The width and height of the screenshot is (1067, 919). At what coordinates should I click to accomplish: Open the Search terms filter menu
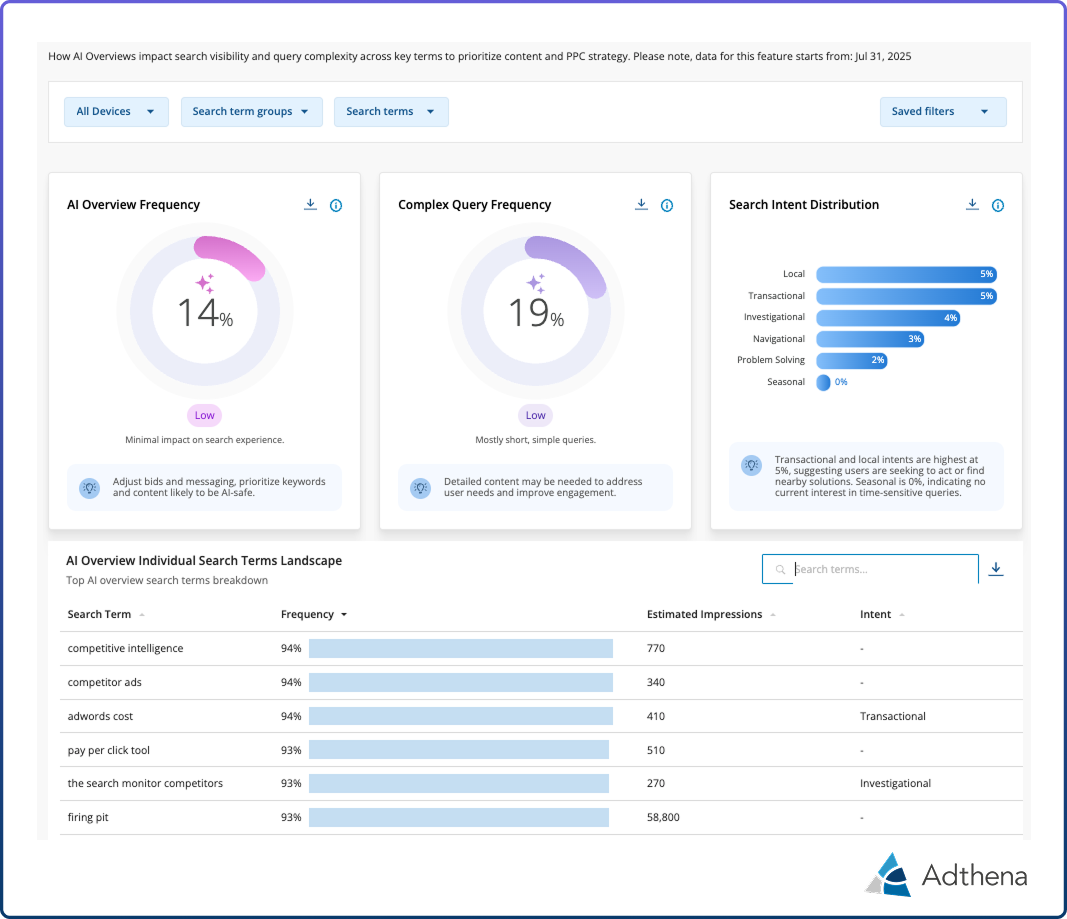coord(391,112)
